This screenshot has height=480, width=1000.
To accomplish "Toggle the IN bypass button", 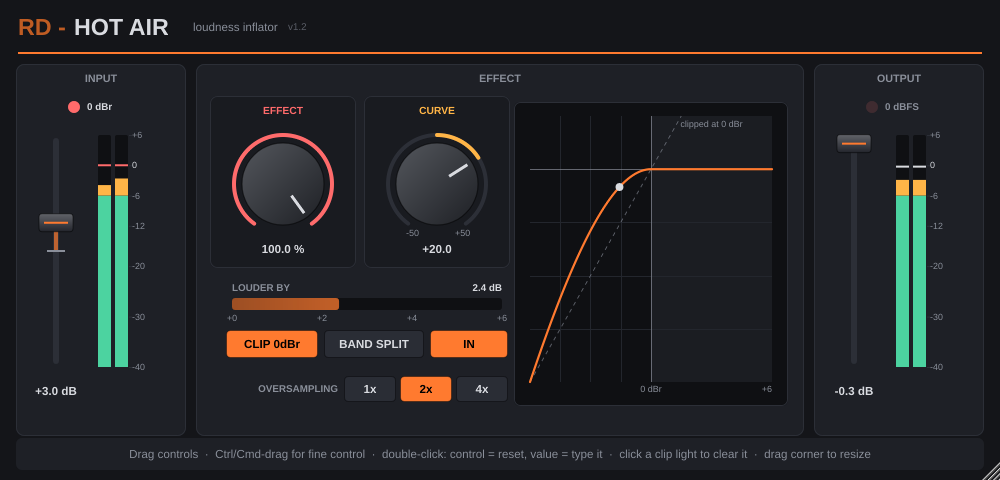I will coord(469,344).
